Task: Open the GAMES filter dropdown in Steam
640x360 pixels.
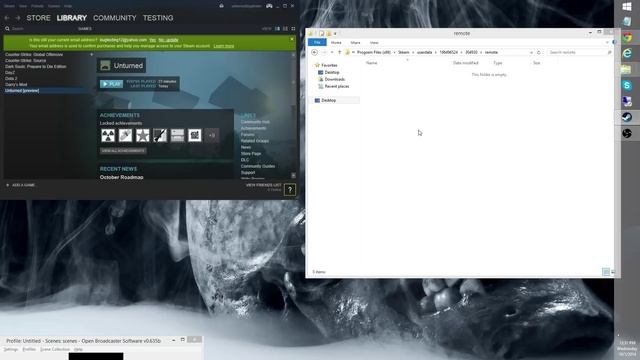Action: [x=85, y=29]
